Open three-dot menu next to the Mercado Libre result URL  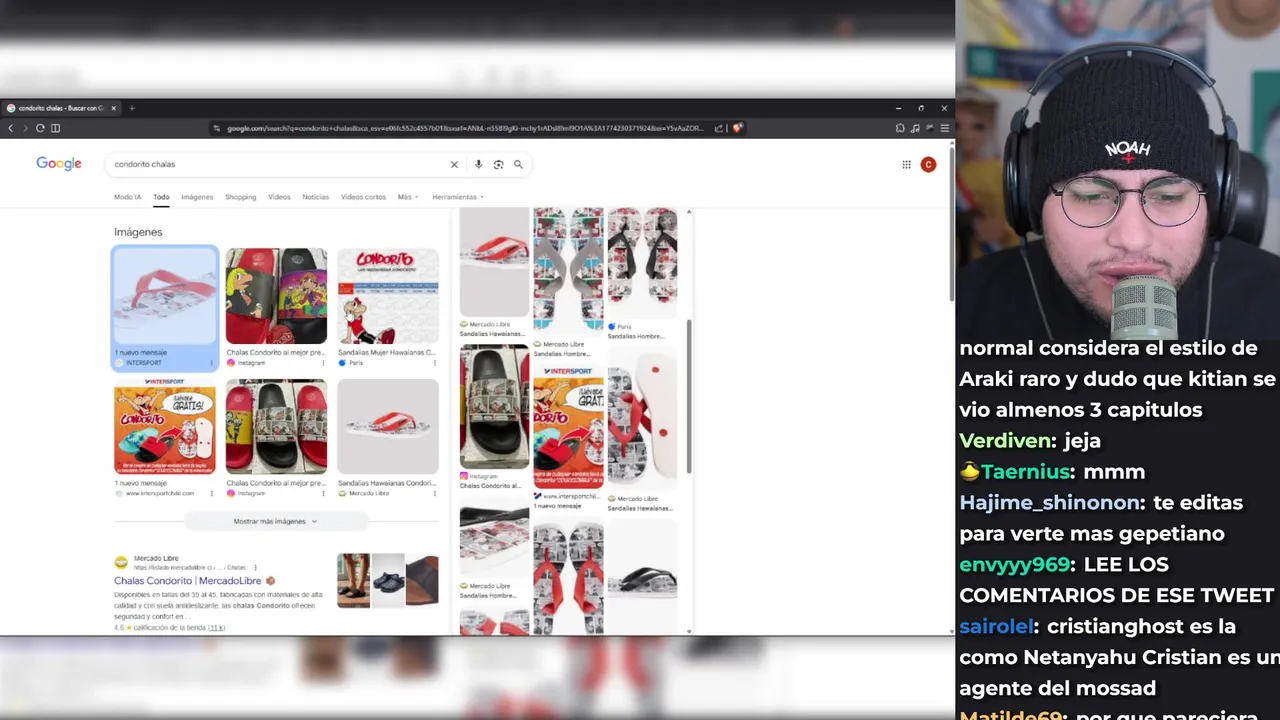pos(255,567)
